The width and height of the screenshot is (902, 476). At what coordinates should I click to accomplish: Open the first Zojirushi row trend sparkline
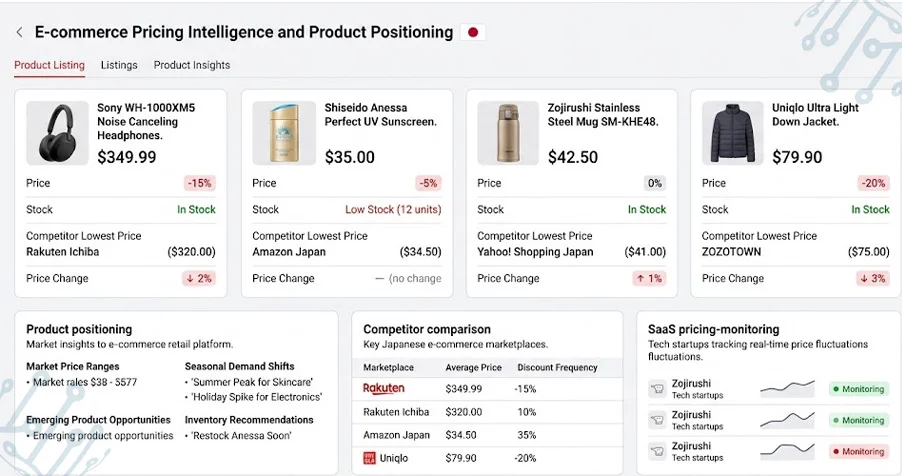(788, 389)
